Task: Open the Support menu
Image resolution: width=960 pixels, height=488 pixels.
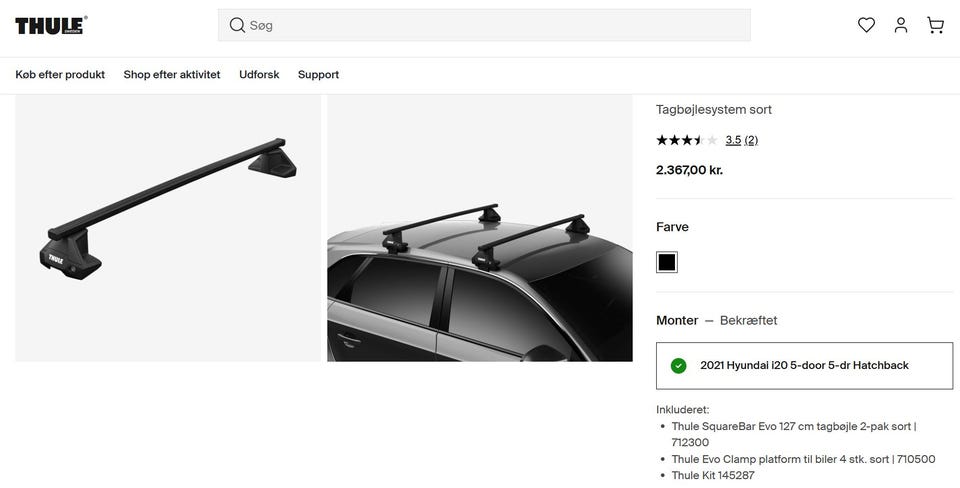Action: (318, 75)
